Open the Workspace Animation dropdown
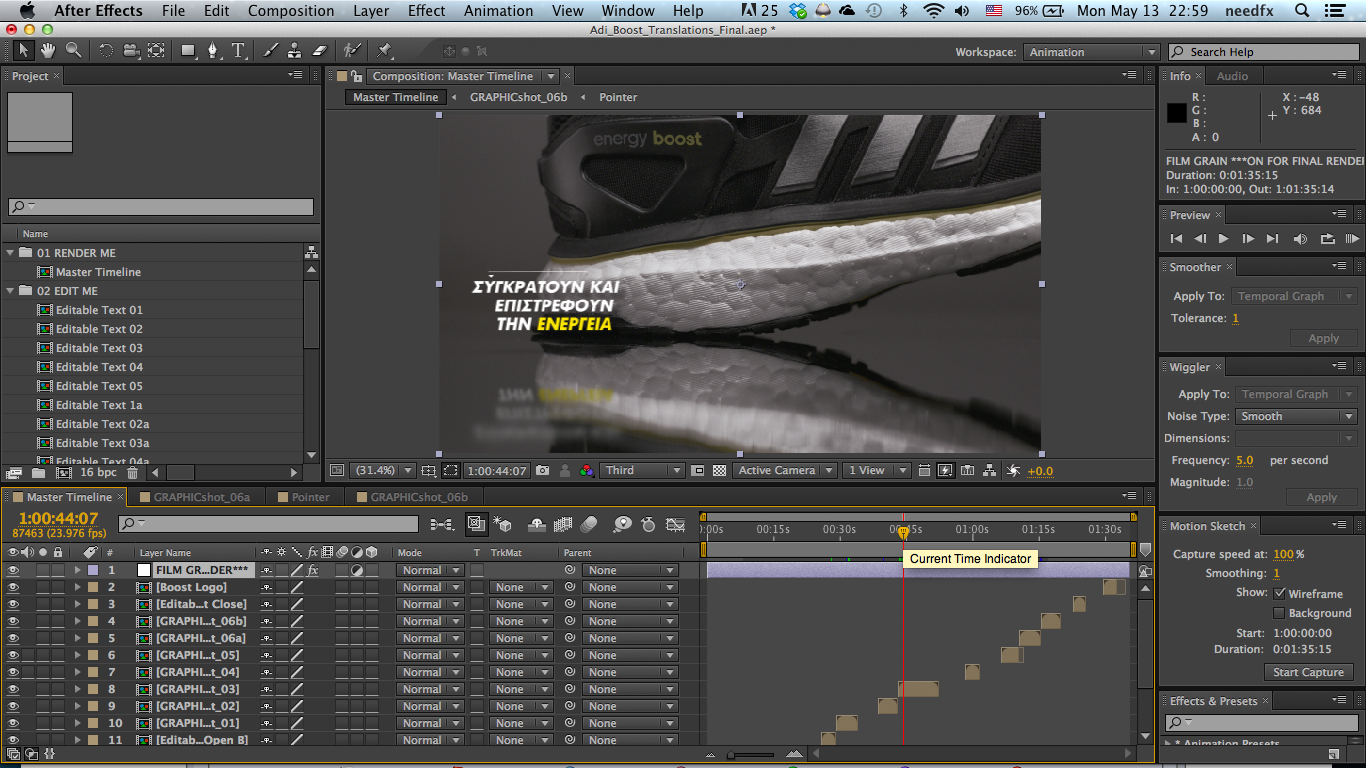This screenshot has width=1366, height=768. 1091,52
